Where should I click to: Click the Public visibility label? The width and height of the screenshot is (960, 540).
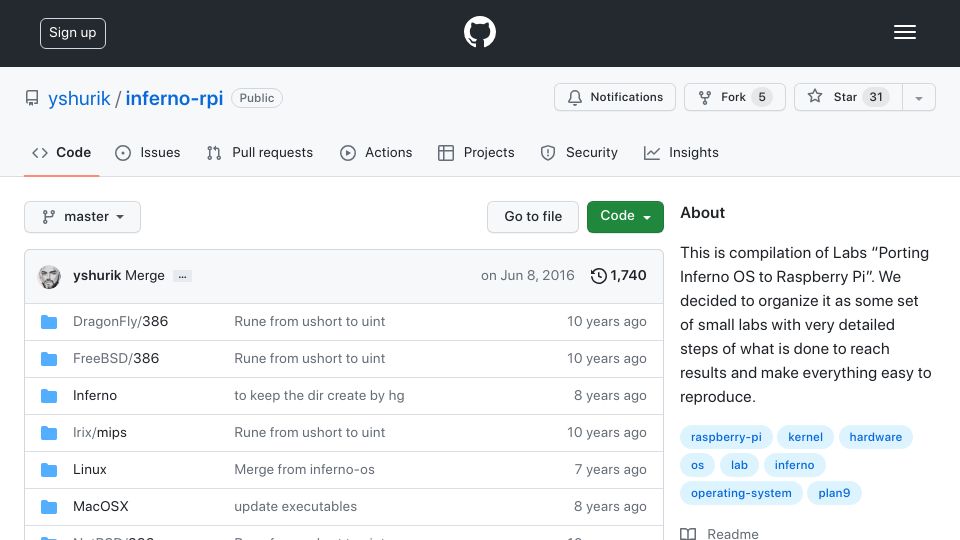[x=257, y=98]
